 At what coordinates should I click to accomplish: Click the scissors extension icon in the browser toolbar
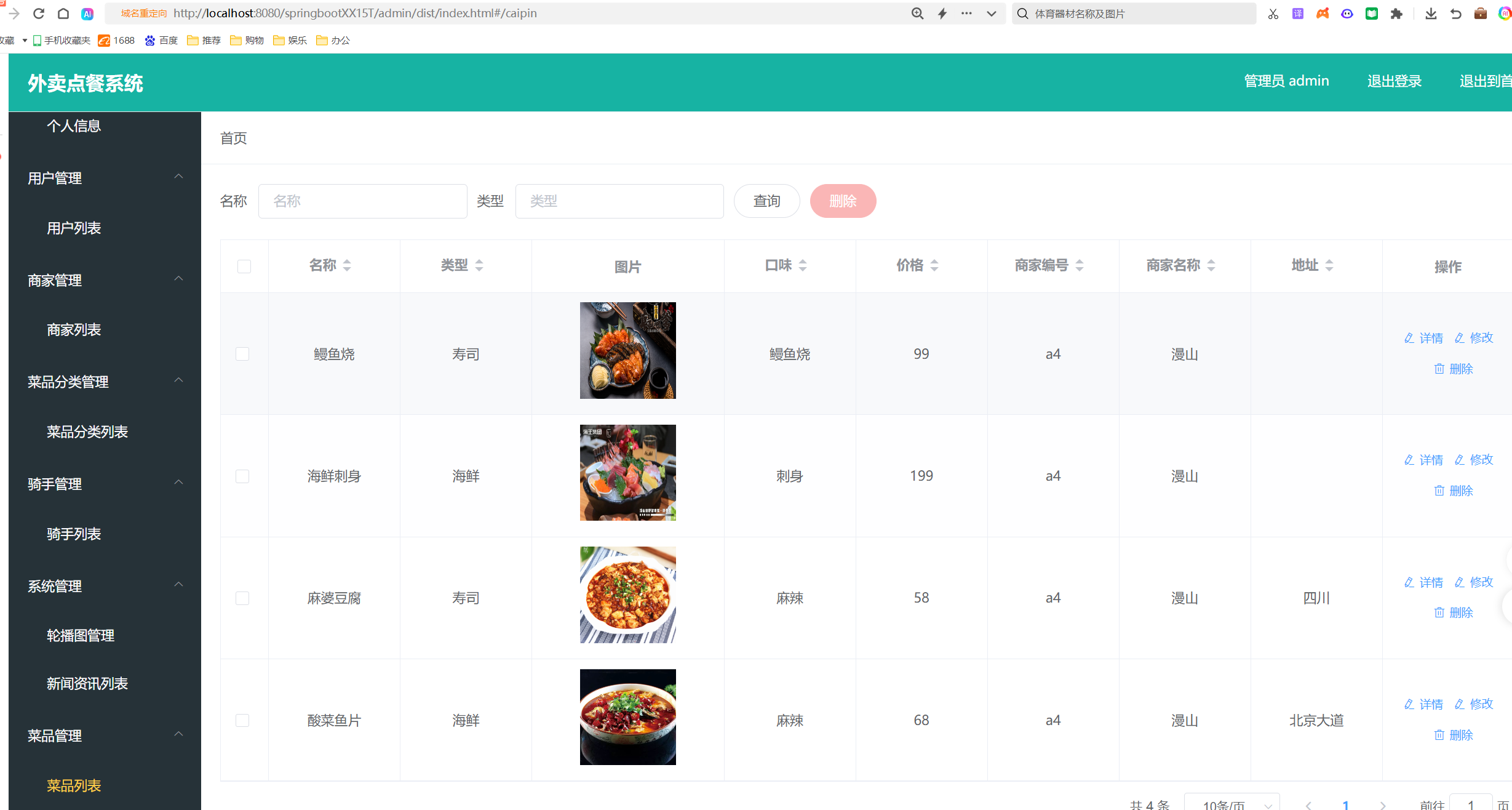pos(1272,13)
